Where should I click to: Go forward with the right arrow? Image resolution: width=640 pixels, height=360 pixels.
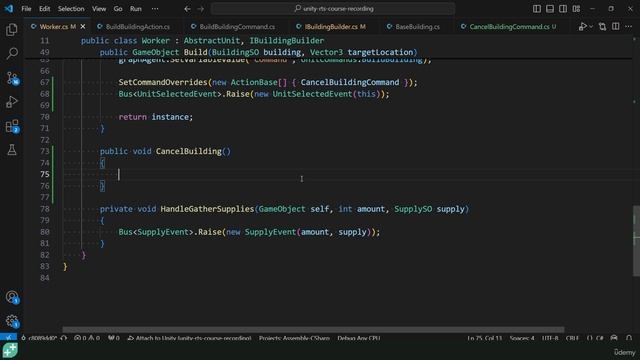tap(200, 9)
